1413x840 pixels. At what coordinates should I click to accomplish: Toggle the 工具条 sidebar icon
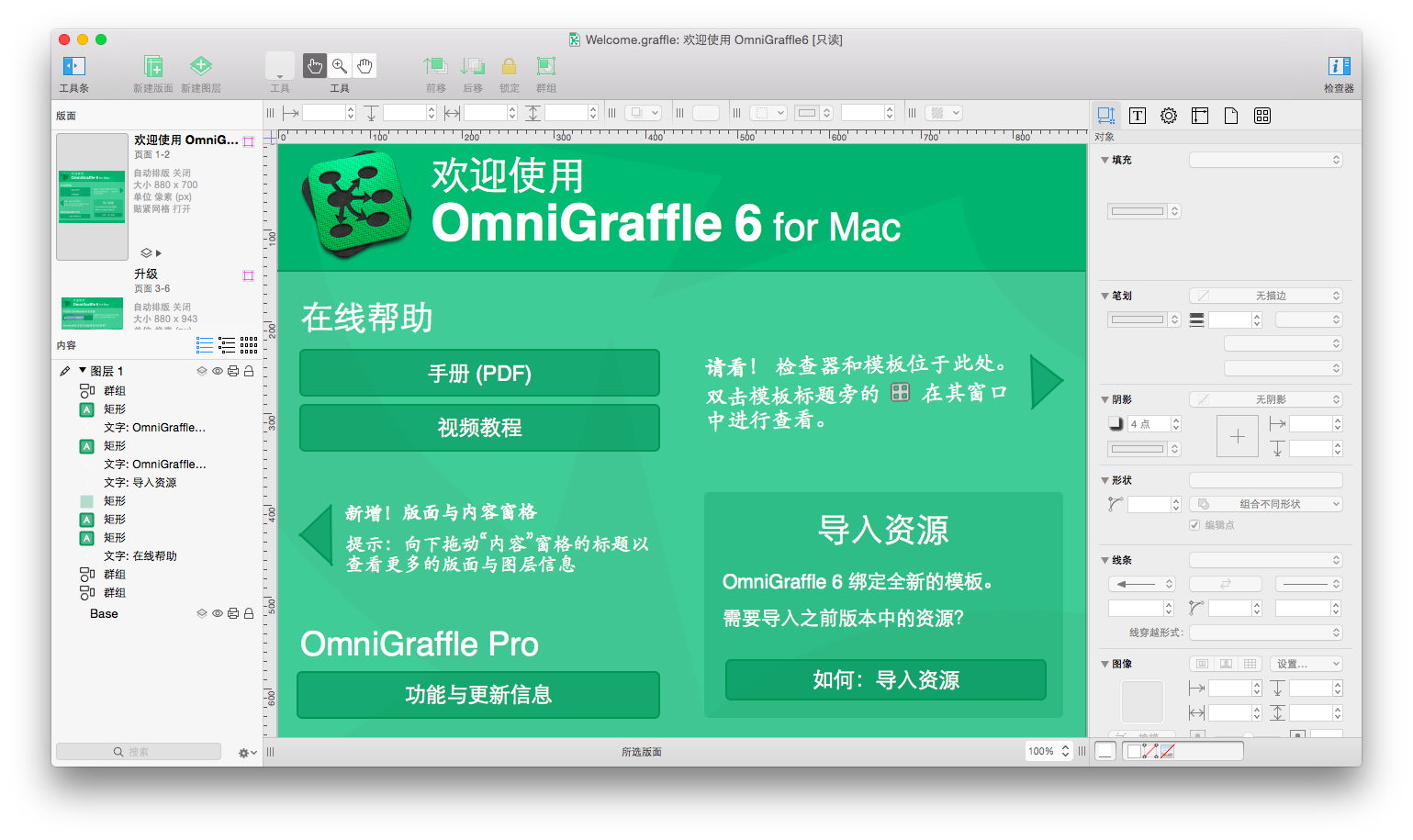(x=73, y=66)
